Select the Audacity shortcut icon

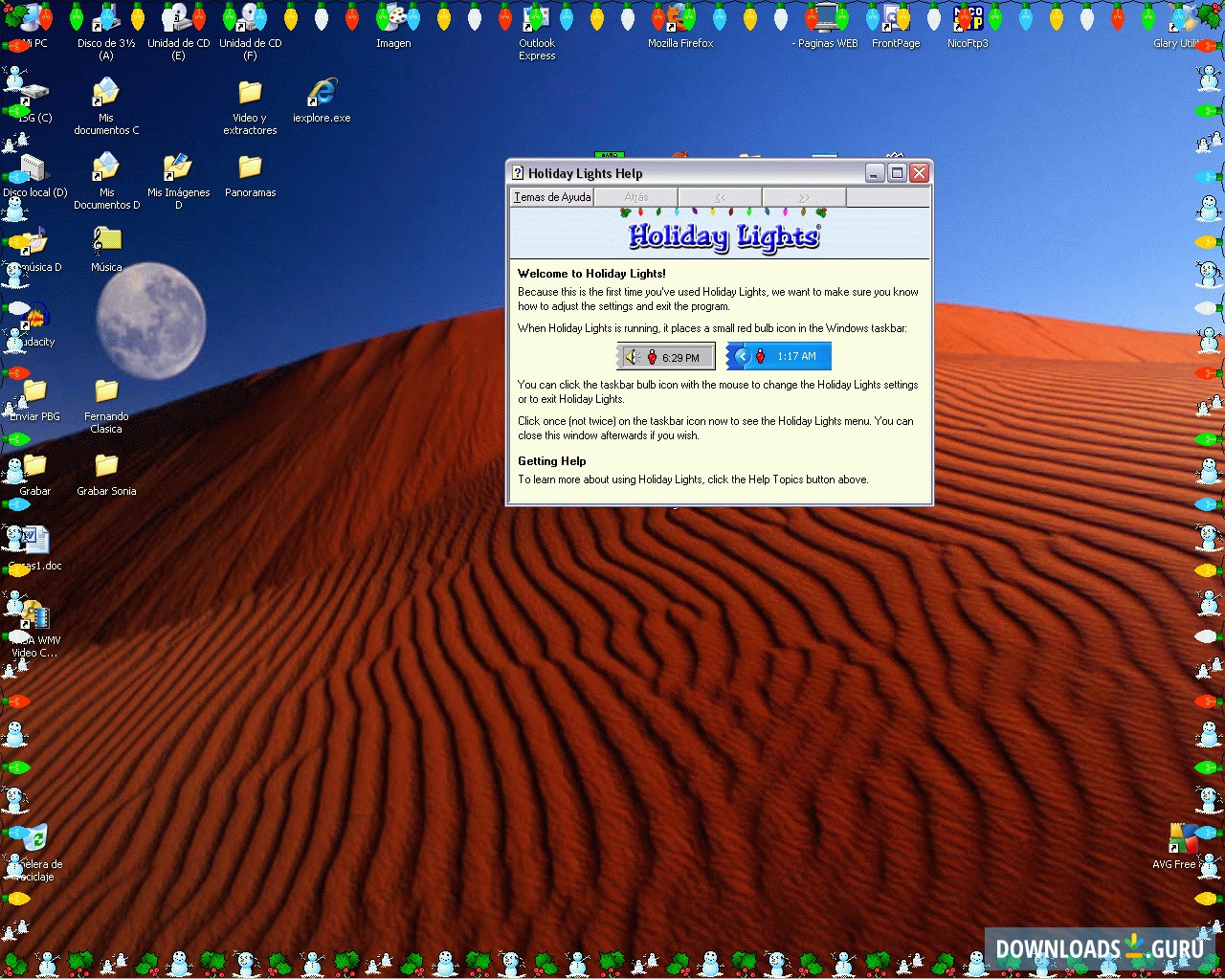(34, 317)
